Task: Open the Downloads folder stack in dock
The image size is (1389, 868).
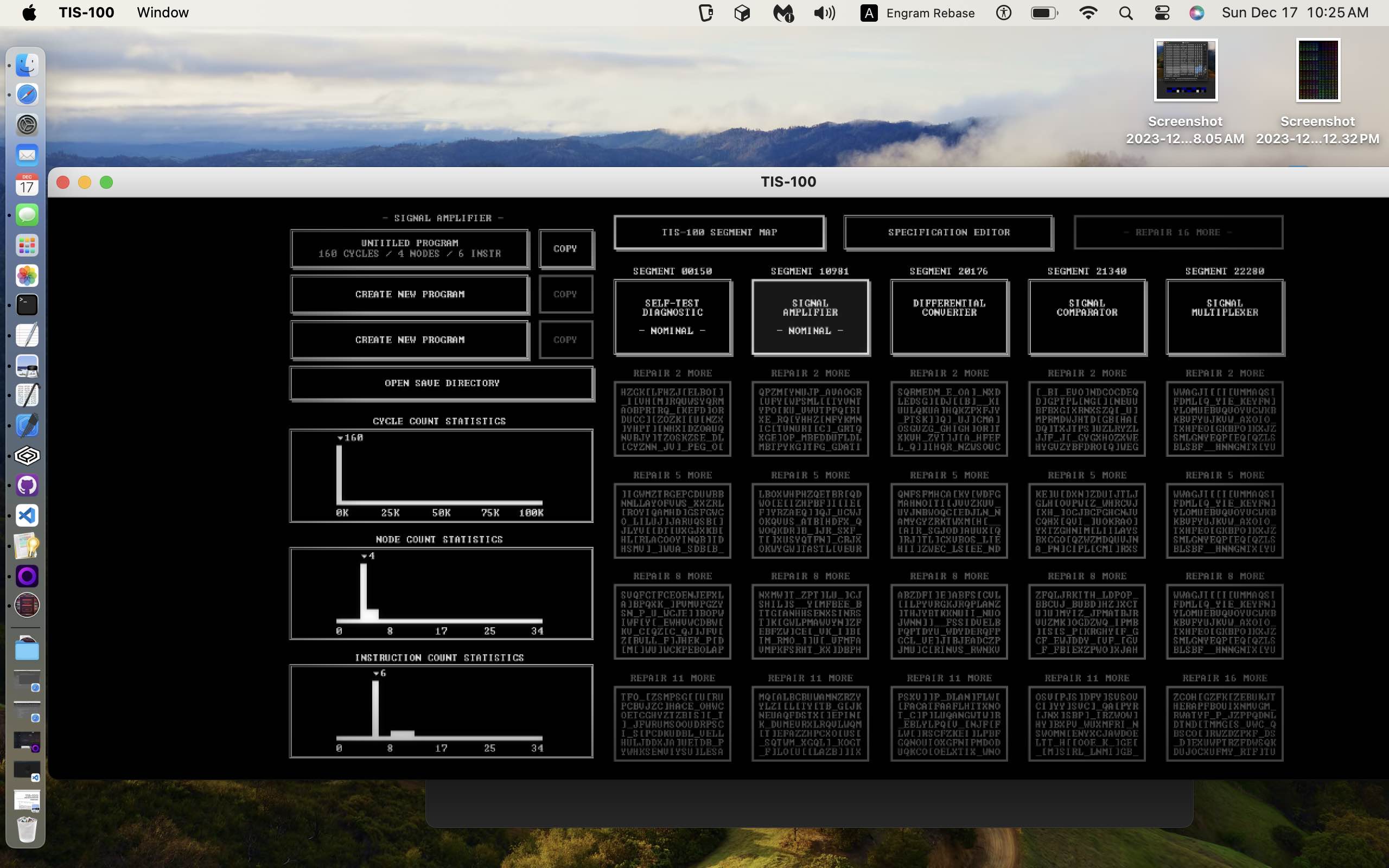Action: pyautogui.click(x=27, y=649)
